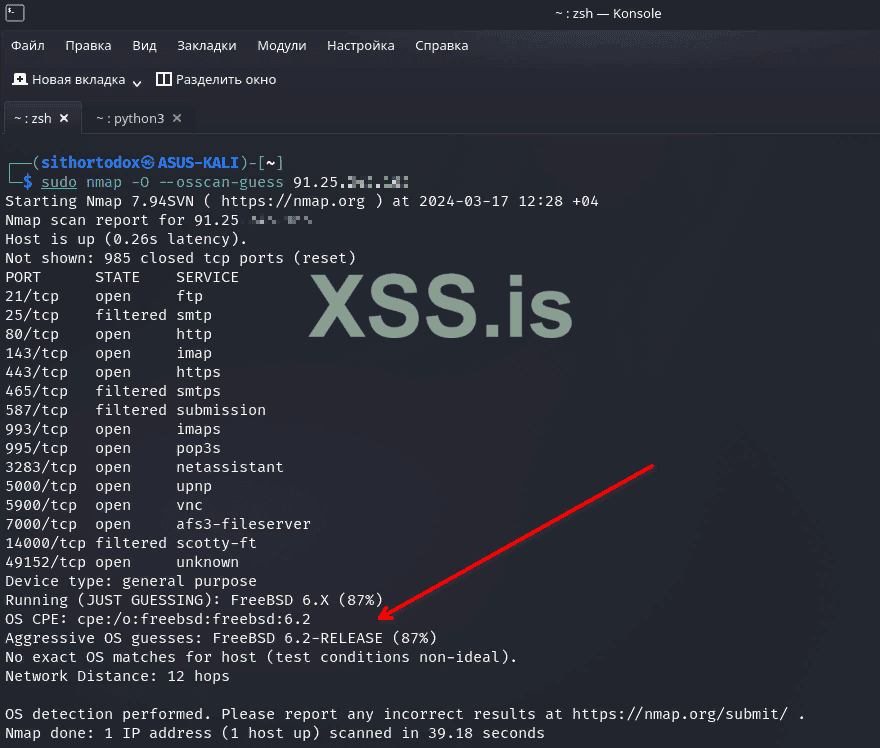Screen dimensions: 880x748
Task: Select the 443/tcp port entry
Action: point(36,372)
